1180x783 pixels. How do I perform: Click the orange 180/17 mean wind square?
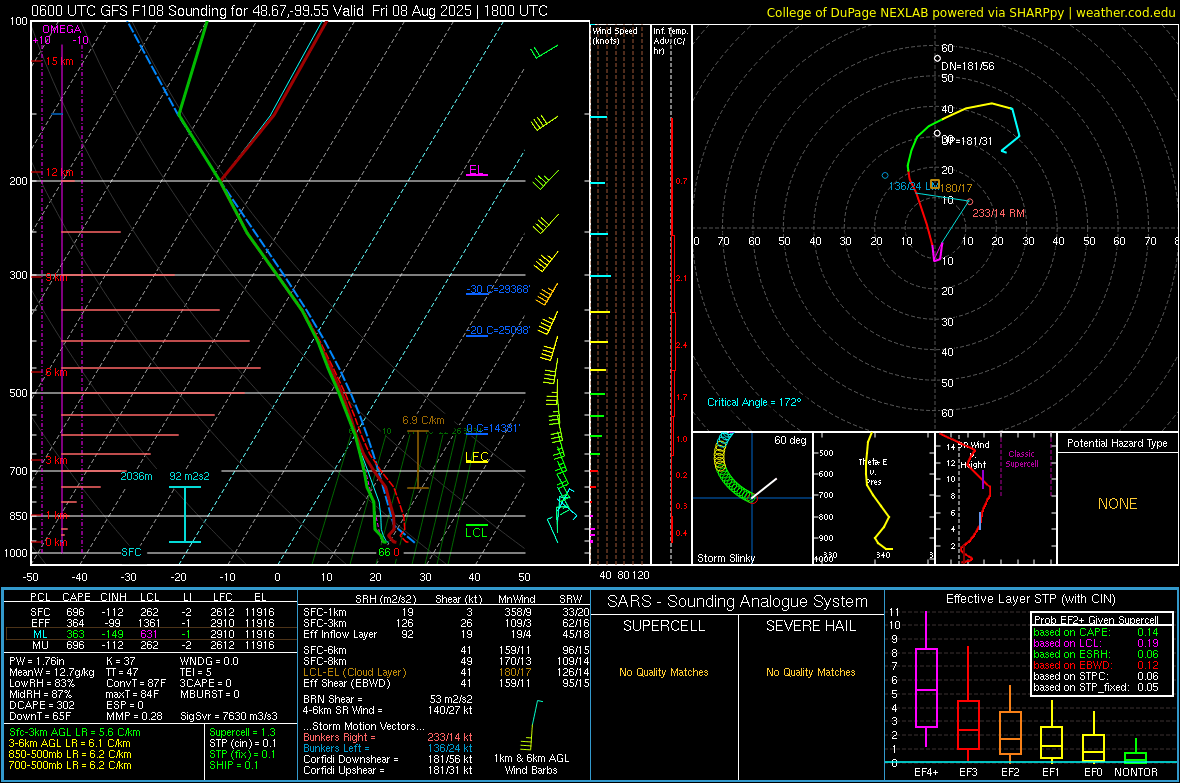click(x=935, y=184)
